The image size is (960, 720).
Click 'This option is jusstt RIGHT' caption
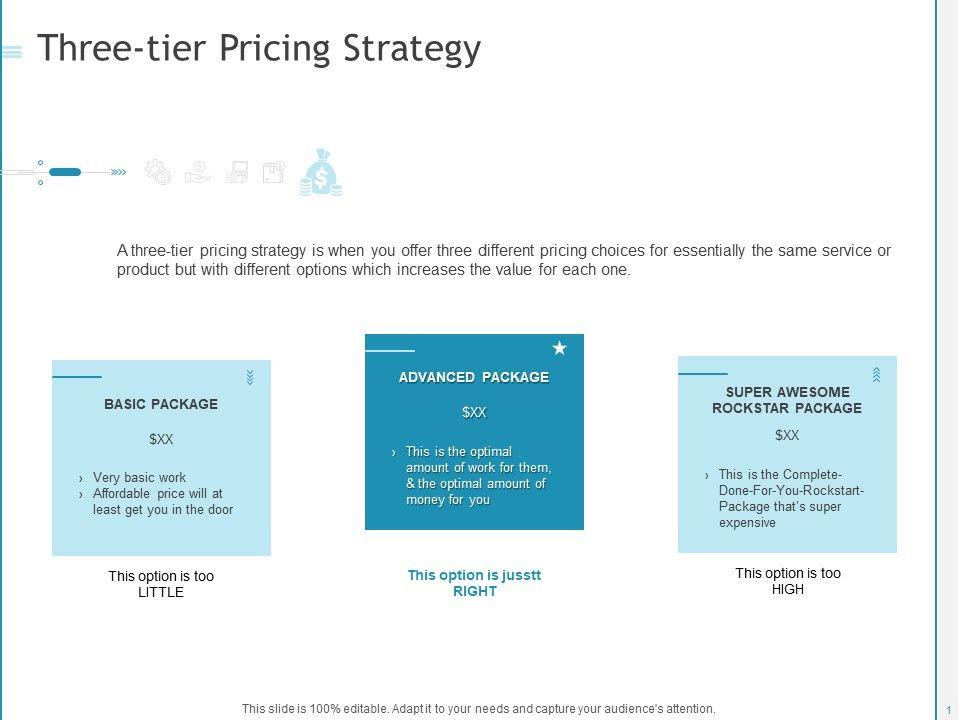[x=474, y=583]
